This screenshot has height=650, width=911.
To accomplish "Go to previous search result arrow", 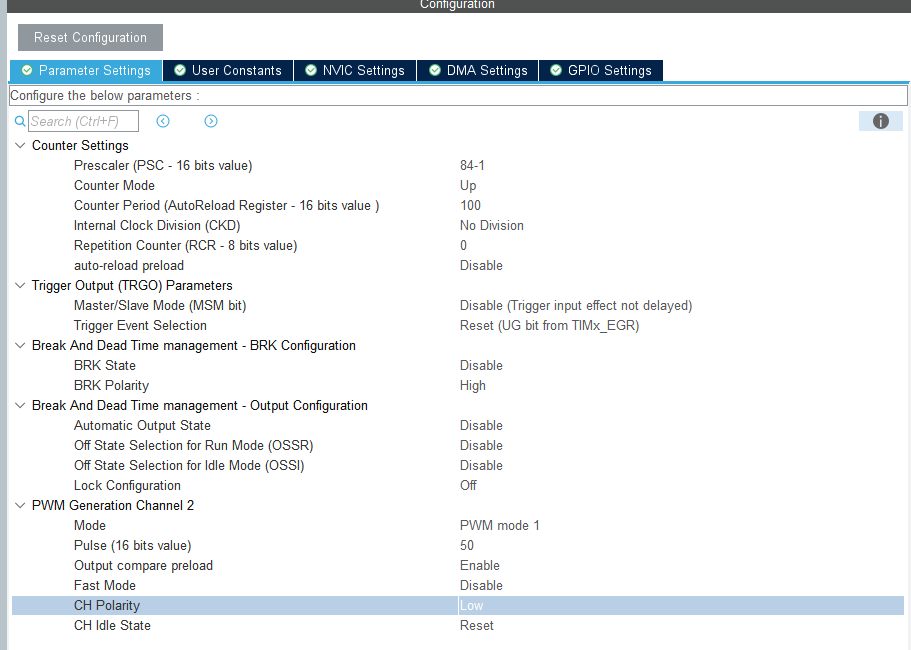I will click(x=163, y=121).
